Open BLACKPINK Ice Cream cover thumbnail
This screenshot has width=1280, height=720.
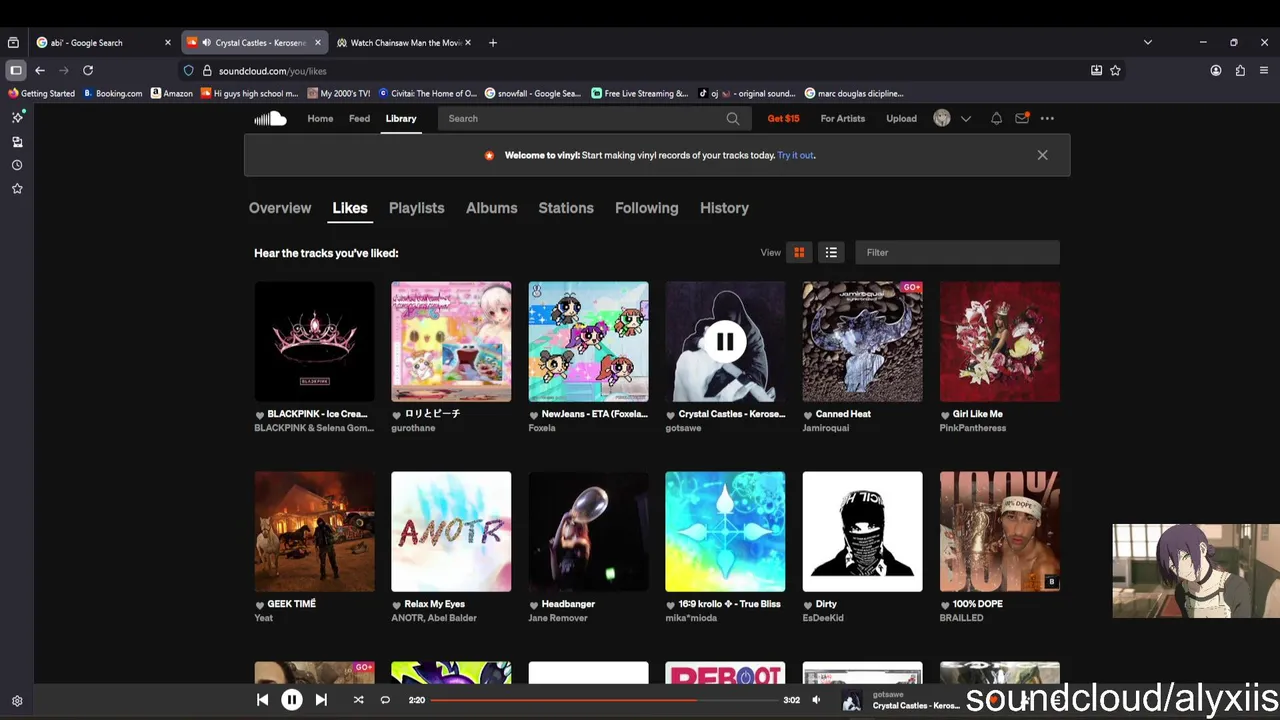pyautogui.click(x=314, y=342)
